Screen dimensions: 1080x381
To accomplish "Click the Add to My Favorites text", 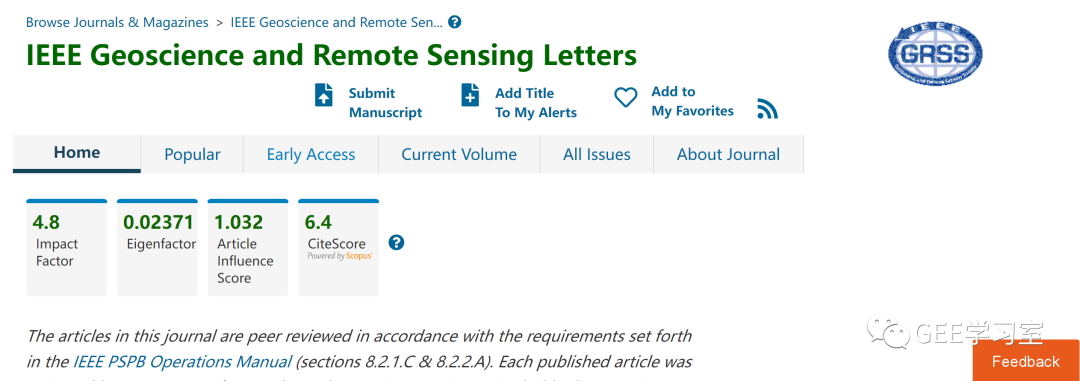I will 692,101.
